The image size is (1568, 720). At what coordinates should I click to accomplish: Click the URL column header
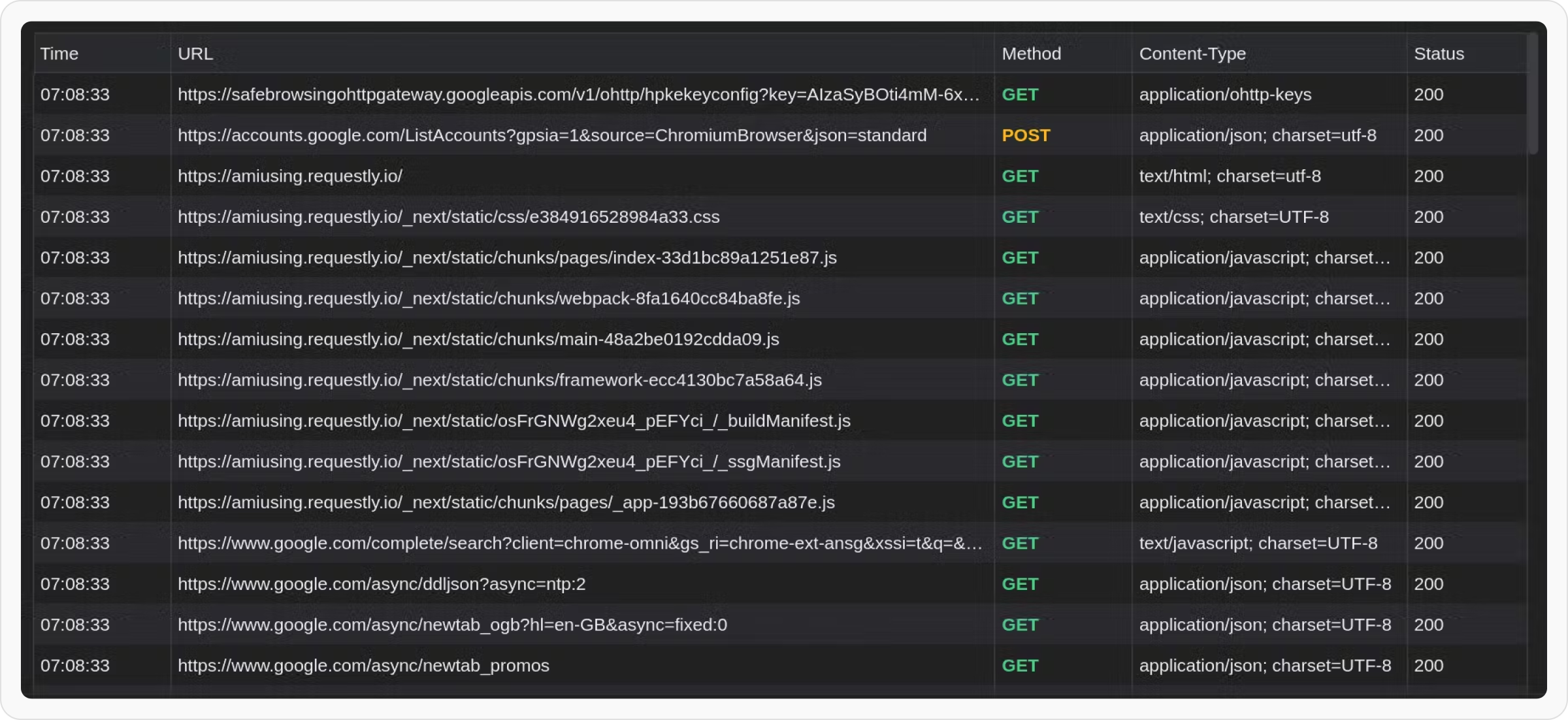click(x=195, y=54)
